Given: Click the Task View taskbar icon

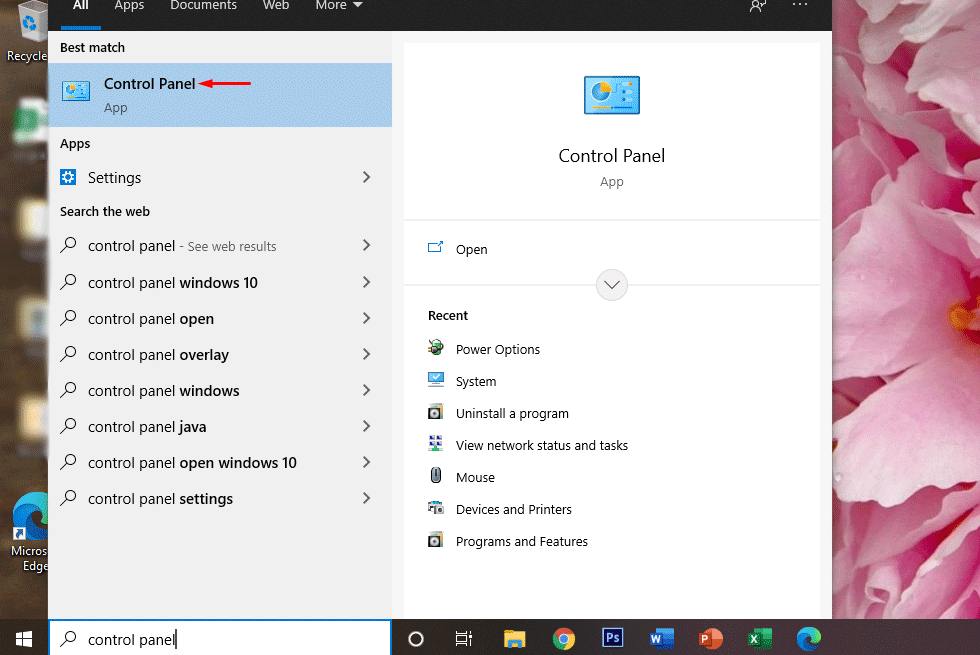Looking at the screenshot, I should coord(464,638).
